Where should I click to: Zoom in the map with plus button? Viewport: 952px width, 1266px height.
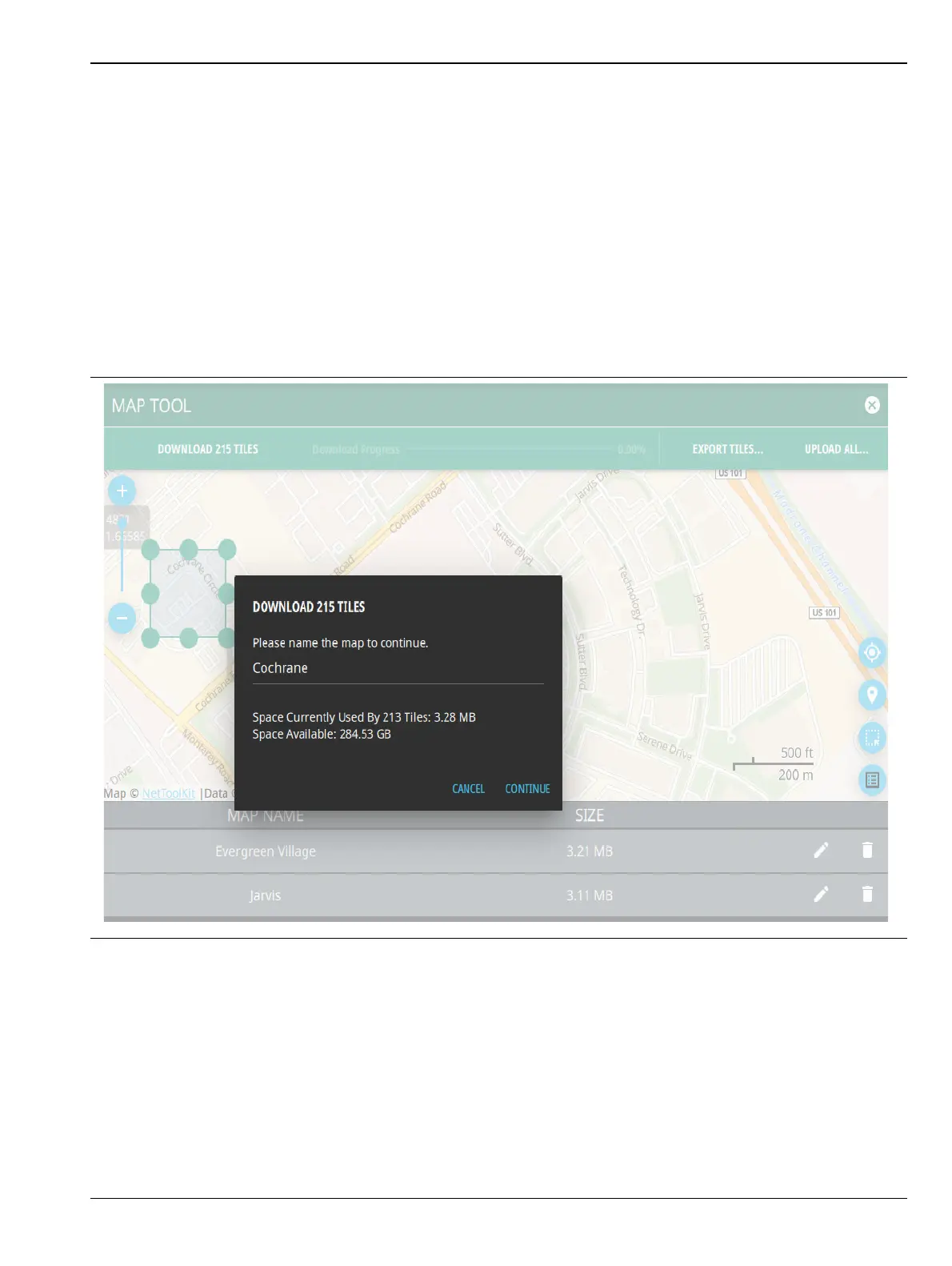coord(122,491)
